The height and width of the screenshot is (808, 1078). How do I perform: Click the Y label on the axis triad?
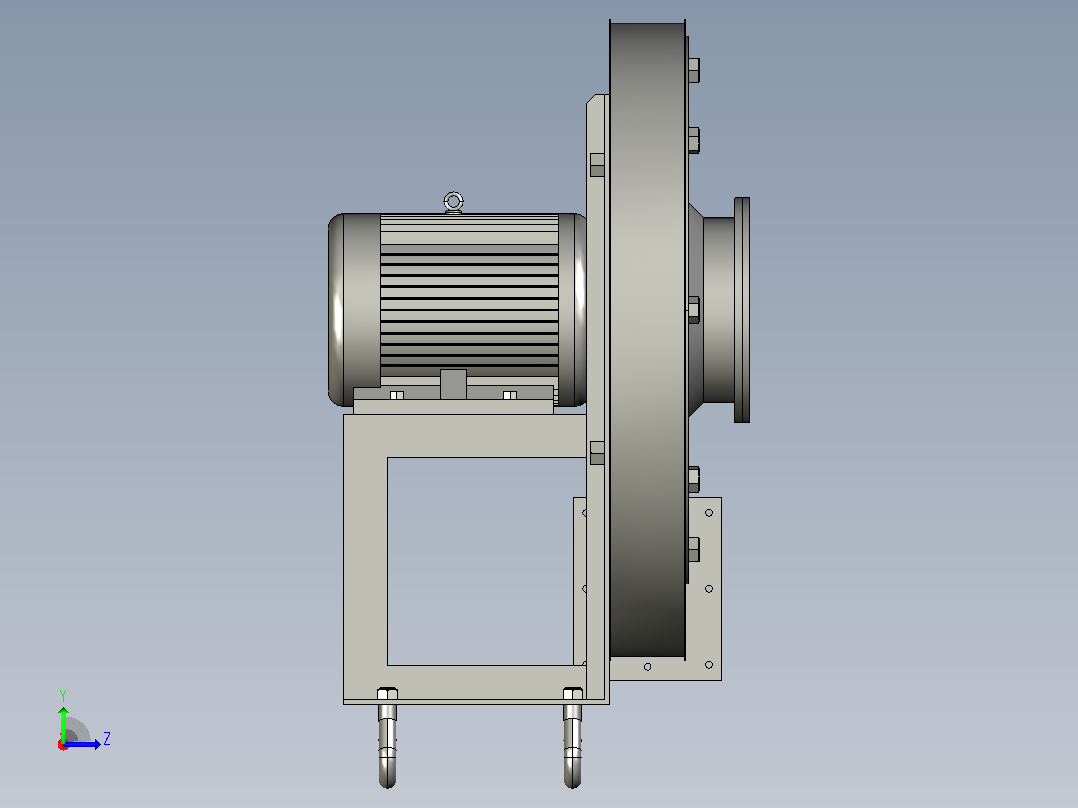[x=63, y=695]
